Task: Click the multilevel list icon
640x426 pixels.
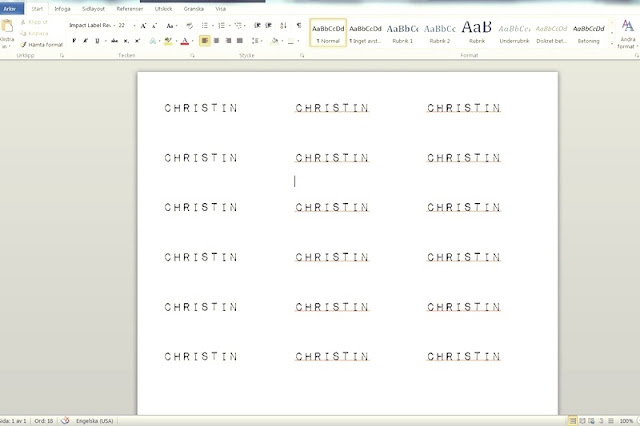Action: (x=238, y=26)
